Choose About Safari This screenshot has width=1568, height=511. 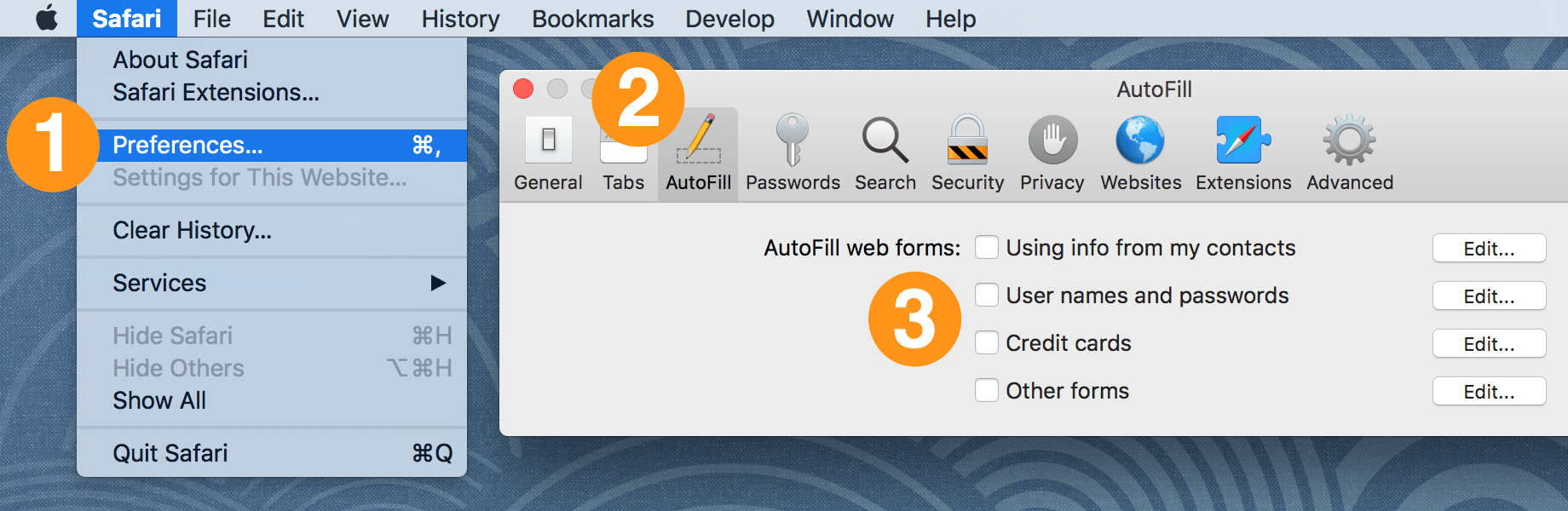click(x=272, y=60)
